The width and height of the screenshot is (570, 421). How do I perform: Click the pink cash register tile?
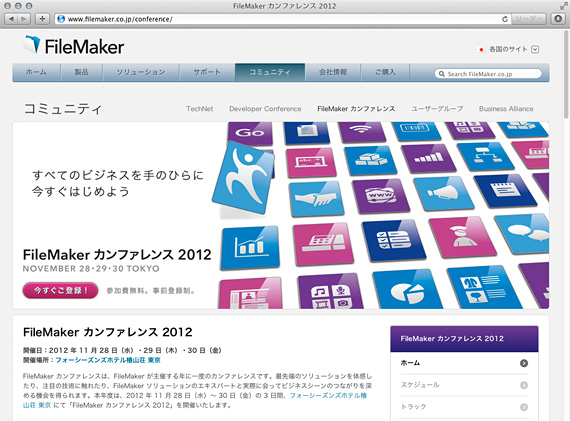click(x=323, y=243)
